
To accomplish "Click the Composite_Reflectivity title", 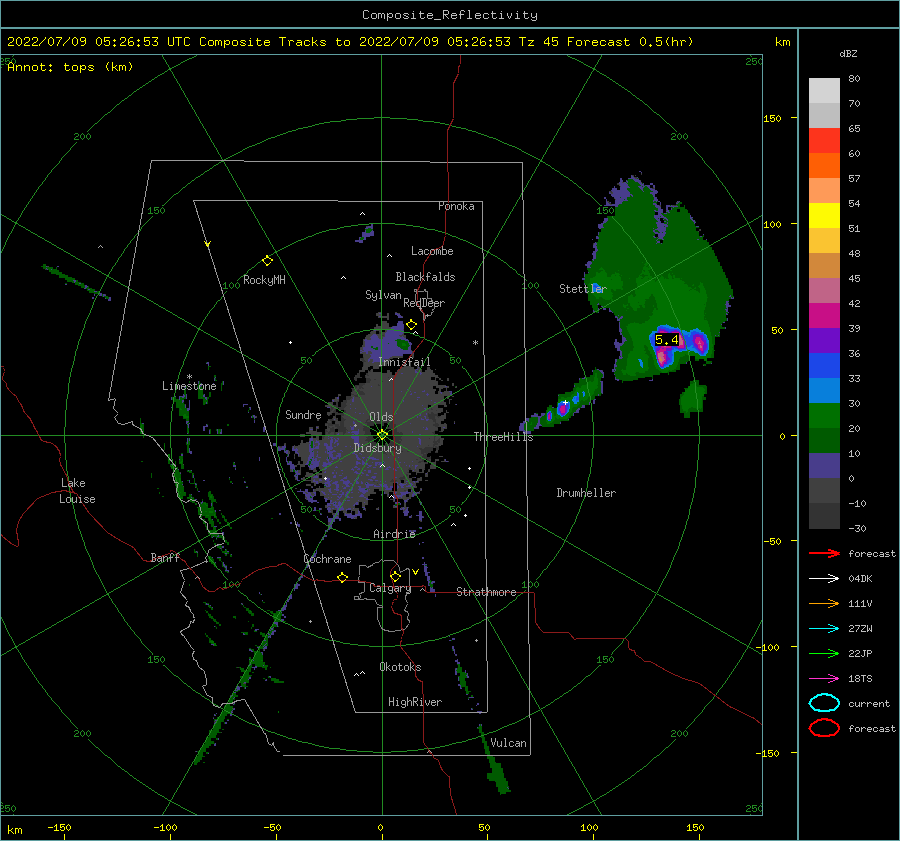I will (x=450, y=15).
